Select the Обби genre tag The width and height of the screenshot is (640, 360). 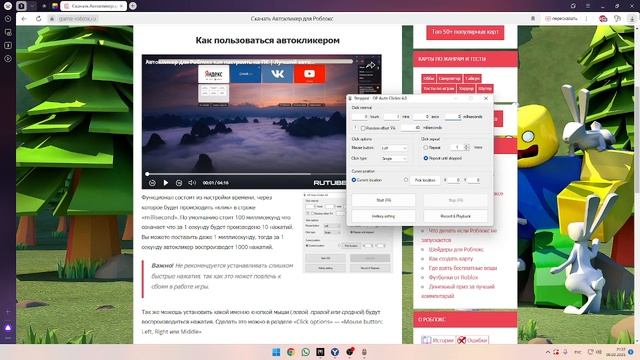[x=428, y=78]
